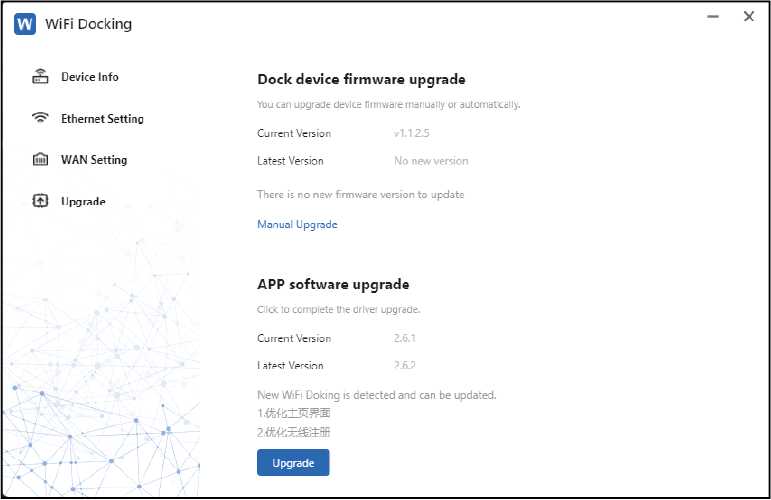Click the Ethernet Setting wifi icon
Viewport: 771px width, 500px height.
[41, 118]
